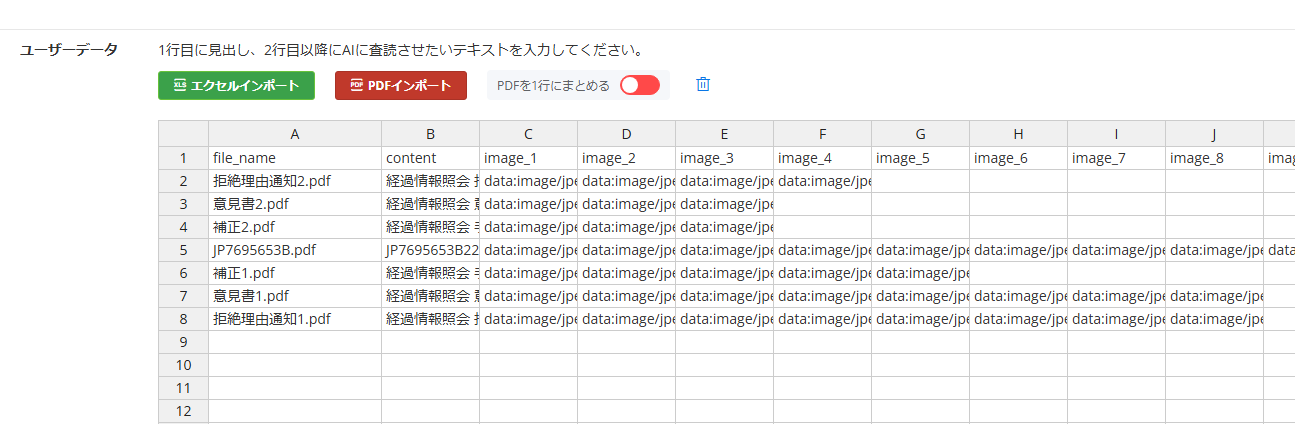The image size is (1295, 424).
Task: Click the select-all corner cell
Action: [183, 134]
